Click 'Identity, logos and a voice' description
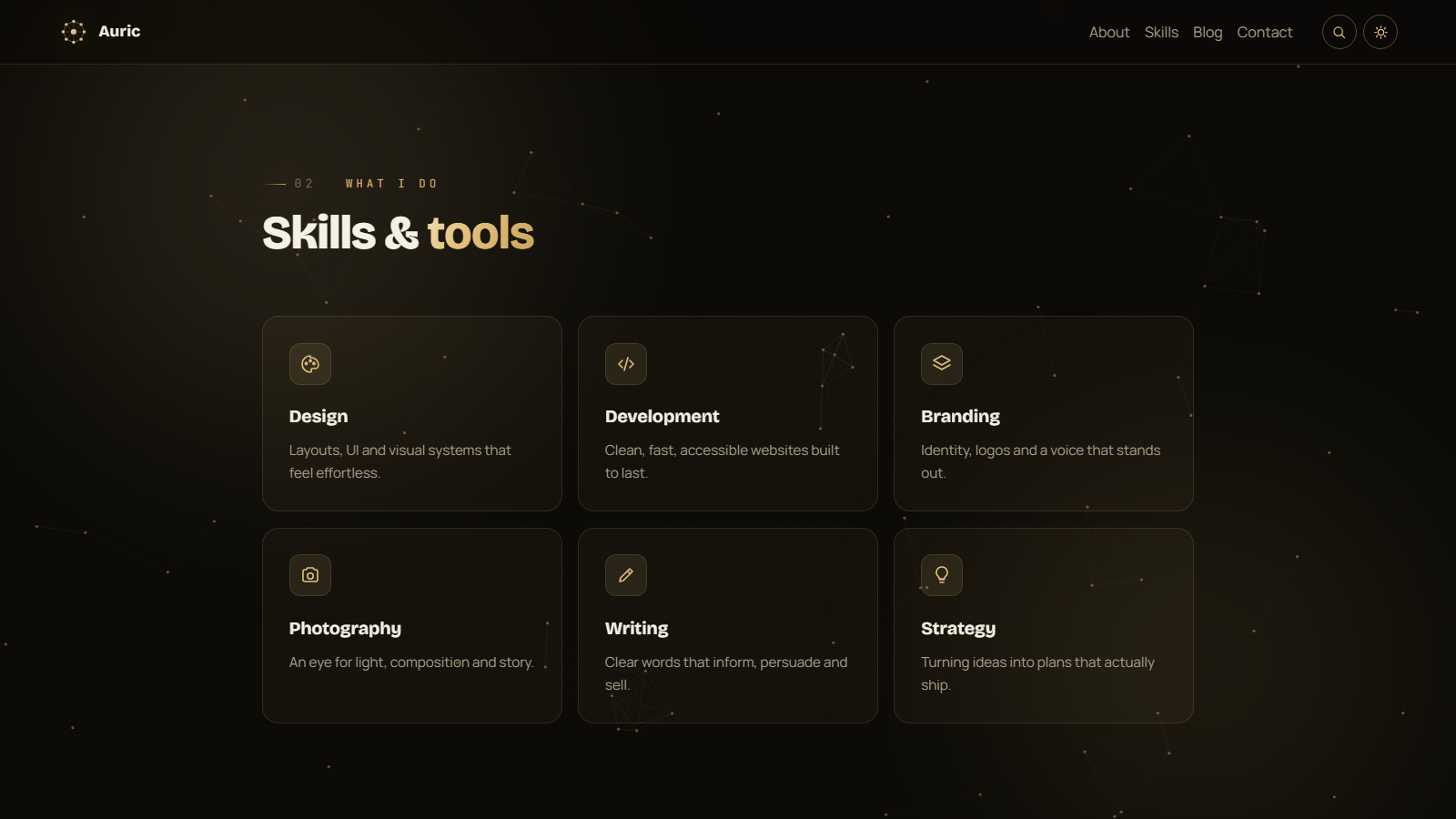The width and height of the screenshot is (1456, 819). (1040, 461)
